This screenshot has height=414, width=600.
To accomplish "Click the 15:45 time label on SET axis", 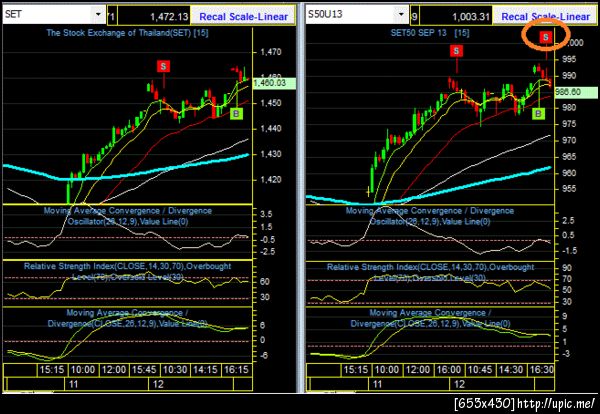I will click(145, 370).
